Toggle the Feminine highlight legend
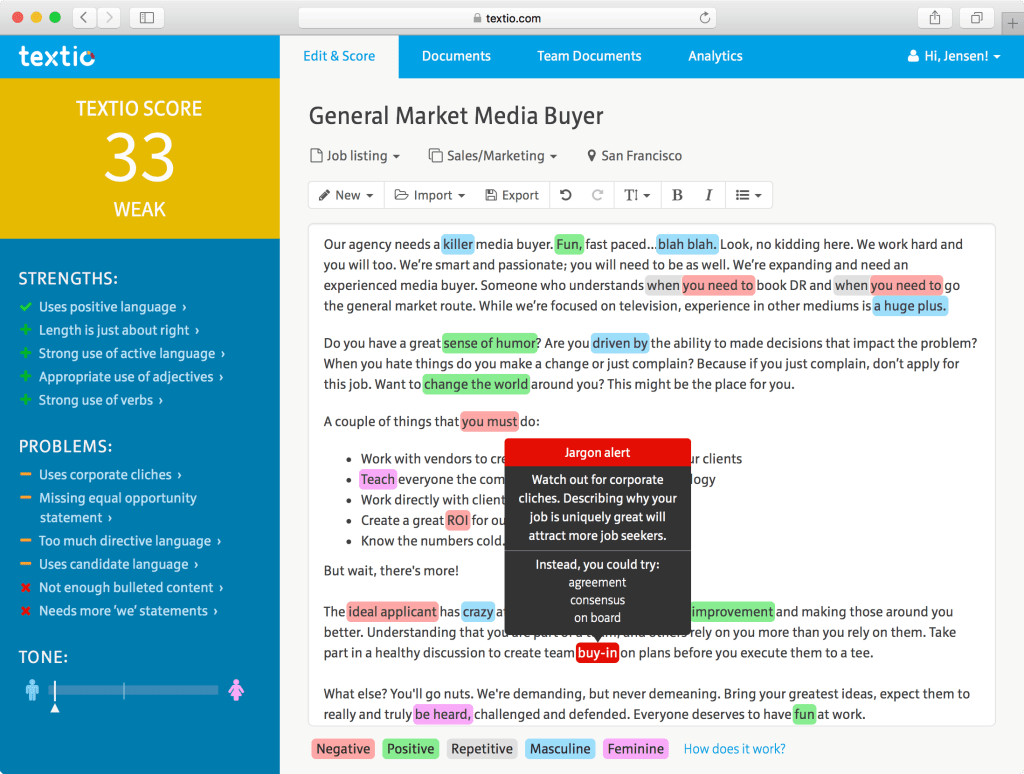 click(635, 749)
